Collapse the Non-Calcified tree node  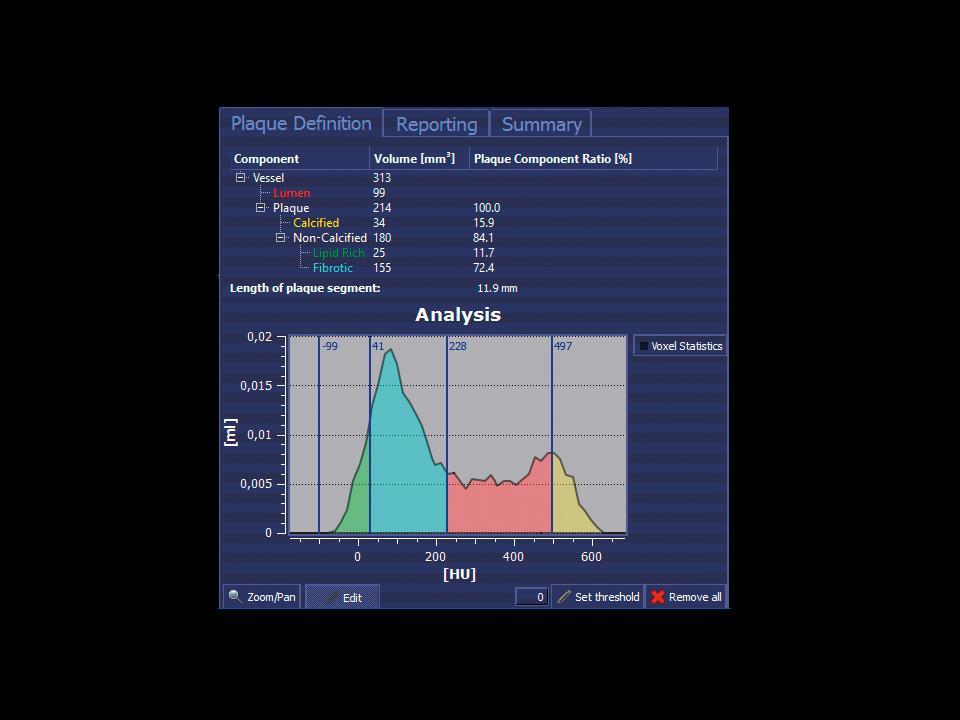(x=281, y=238)
